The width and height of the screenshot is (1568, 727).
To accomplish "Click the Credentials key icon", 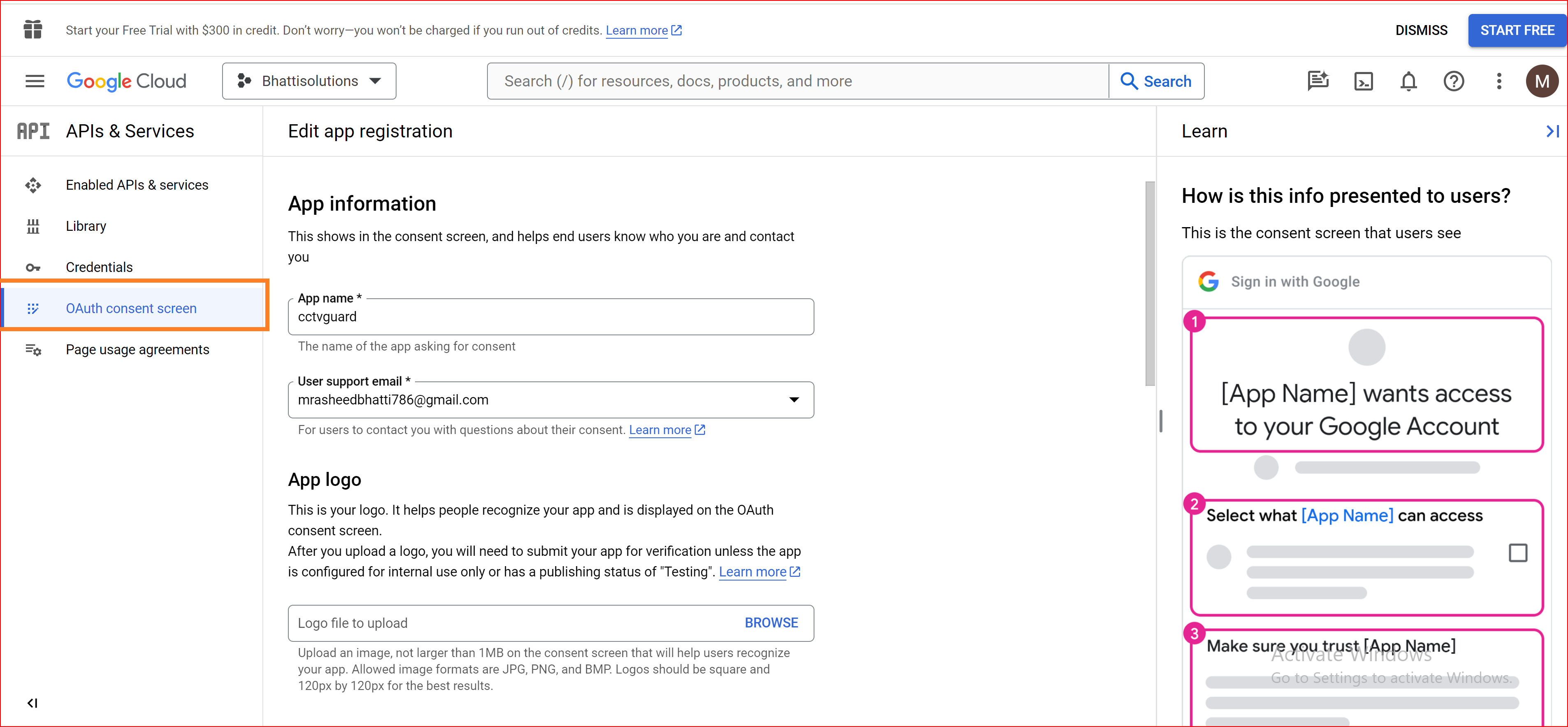I will click(x=33, y=267).
